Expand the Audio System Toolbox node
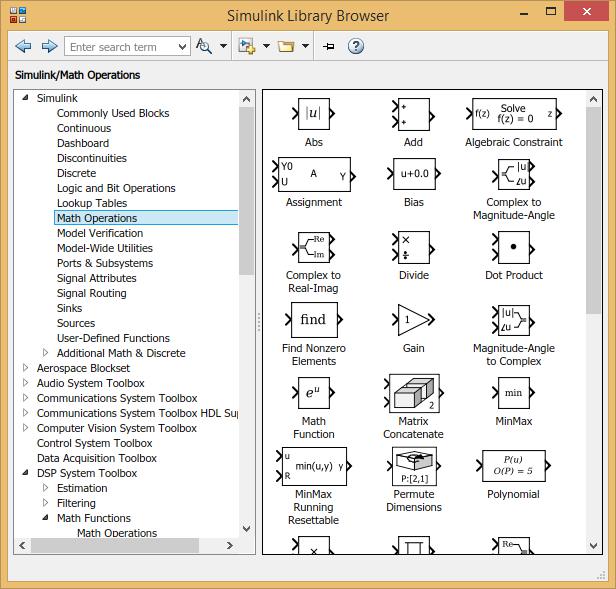This screenshot has width=616, height=589. [x=26, y=383]
